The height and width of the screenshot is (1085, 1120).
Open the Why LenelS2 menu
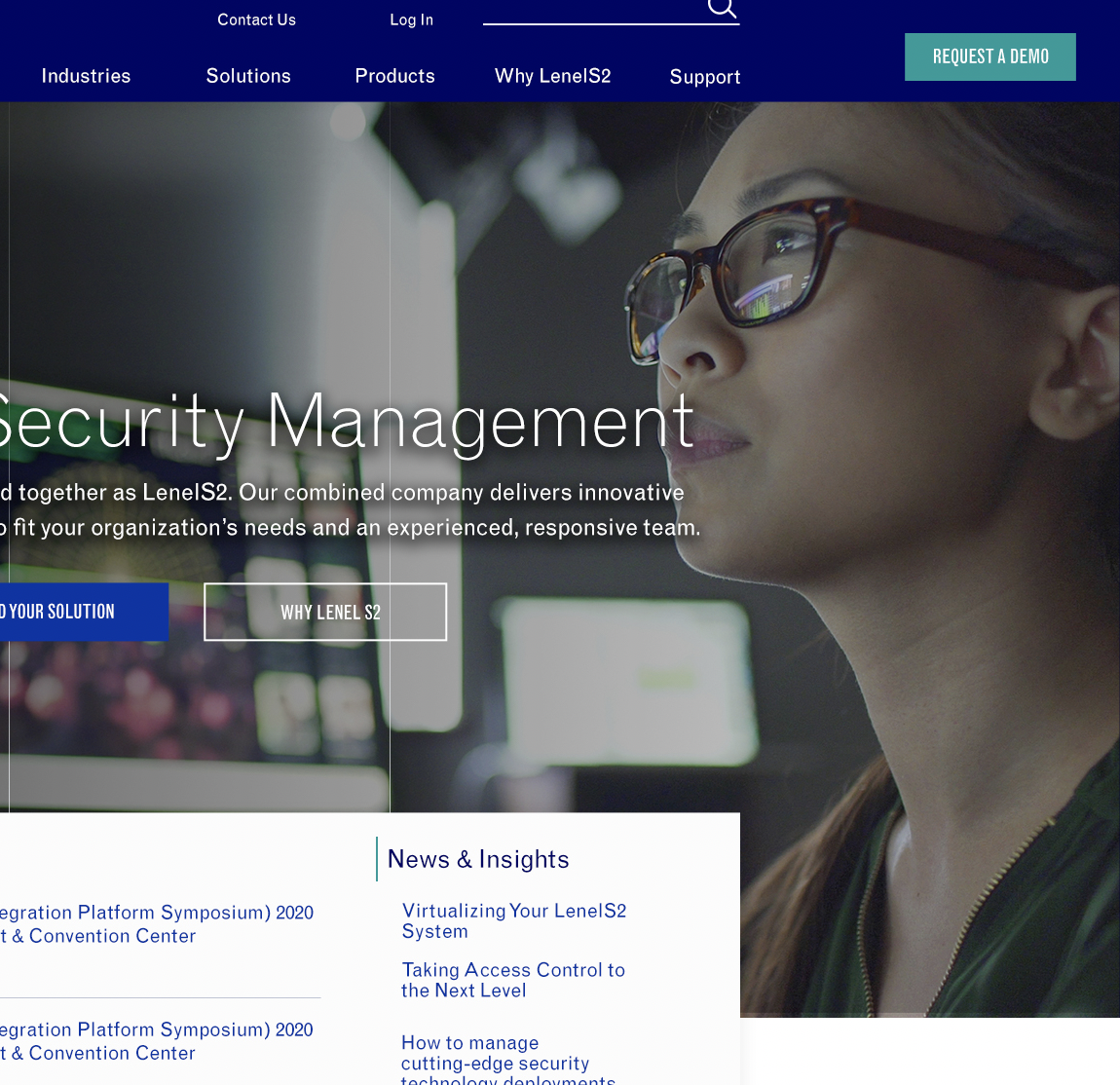tap(553, 76)
